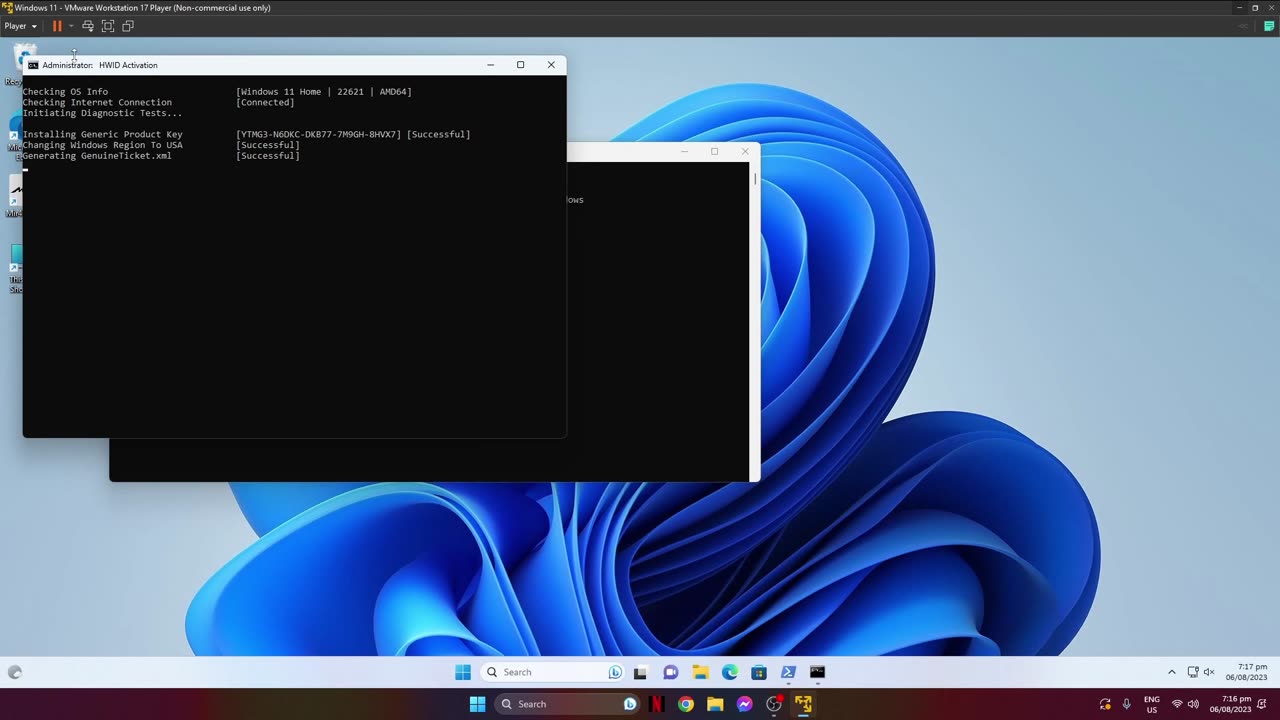
Task: Click 'Generating GenuineTicket.xml' line
Action: coord(97,156)
